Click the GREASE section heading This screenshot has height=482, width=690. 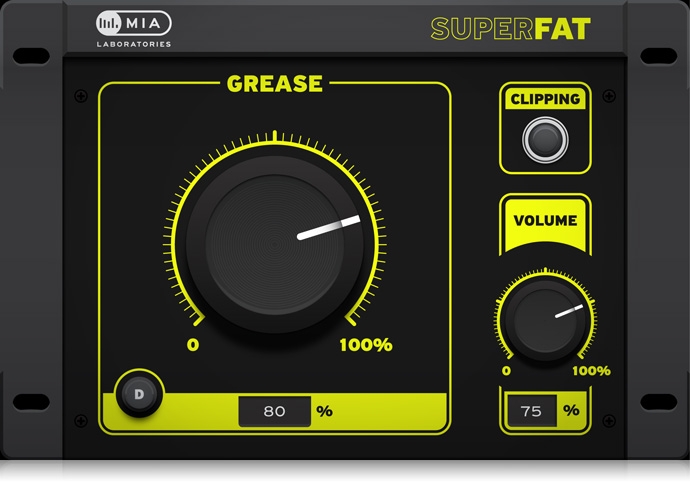coord(275,83)
